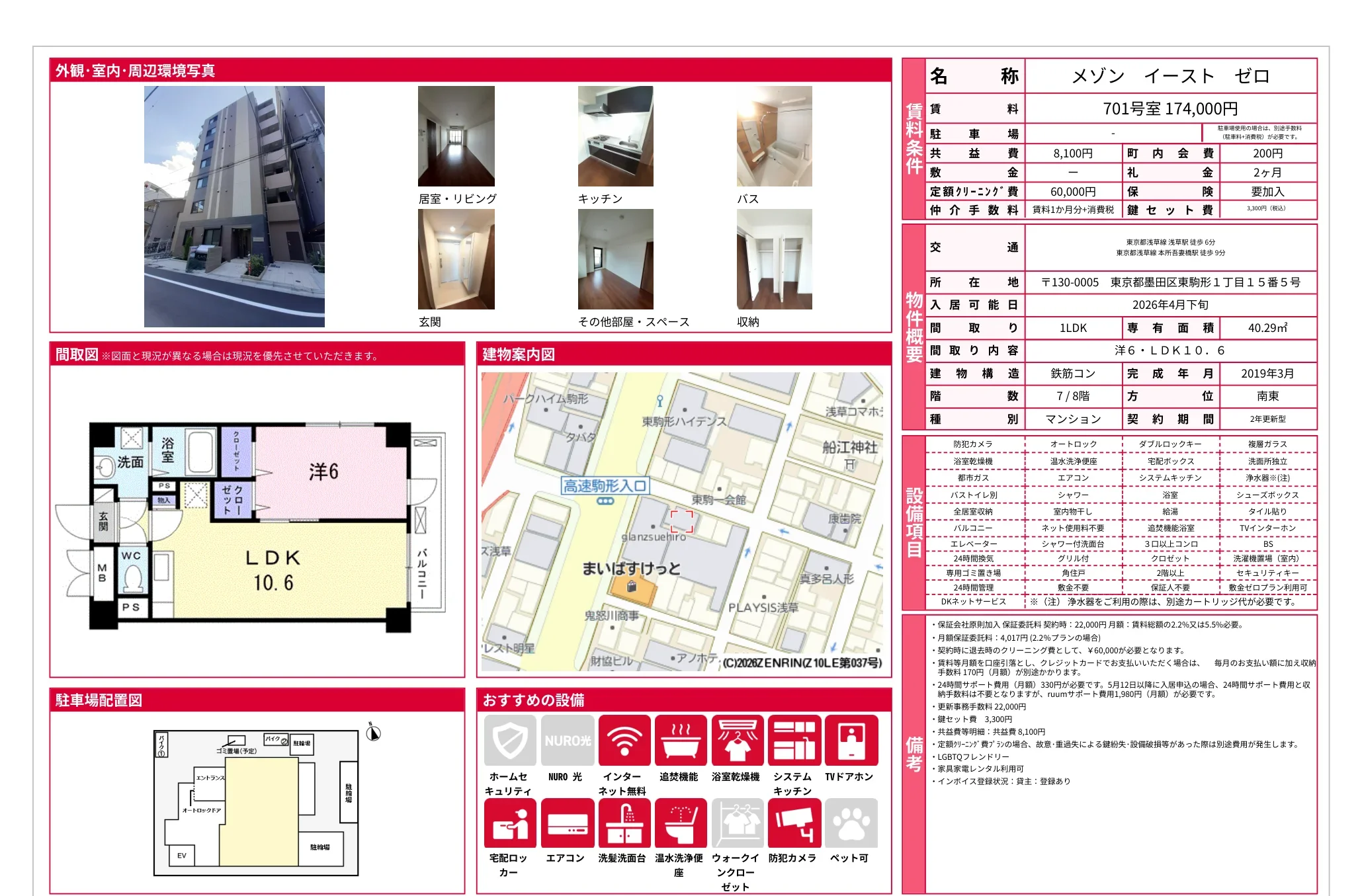Click the NURO光 internet icon
Screen dimensions: 1360x896
click(x=567, y=740)
